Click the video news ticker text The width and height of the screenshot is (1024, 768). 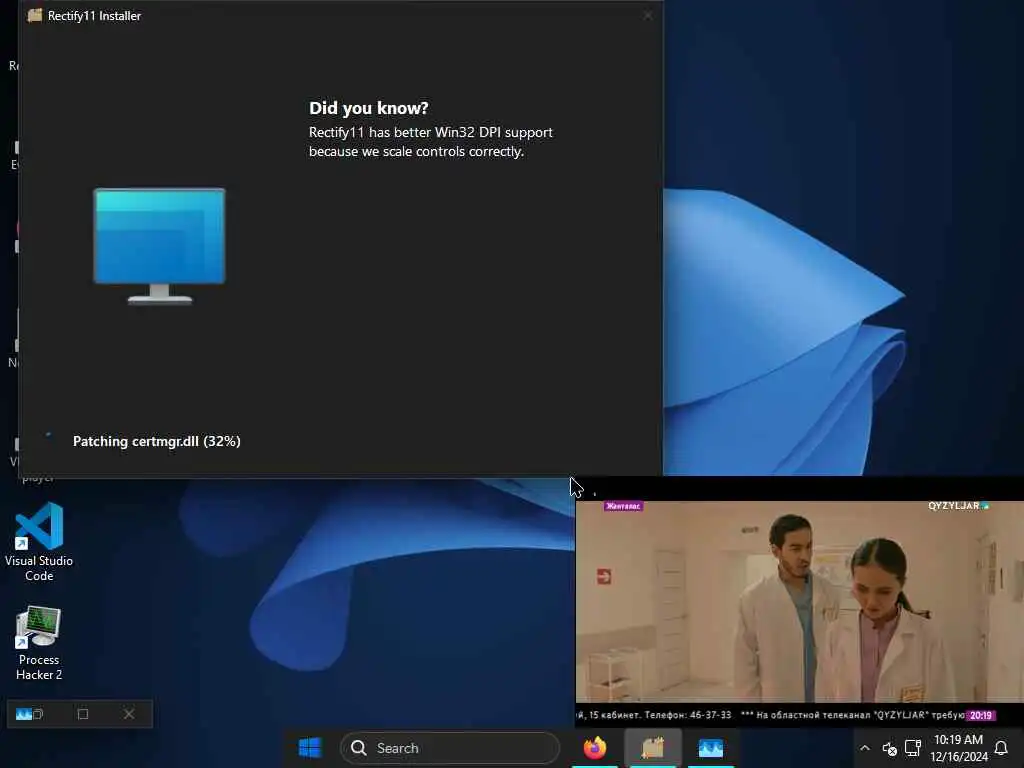point(771,715)
